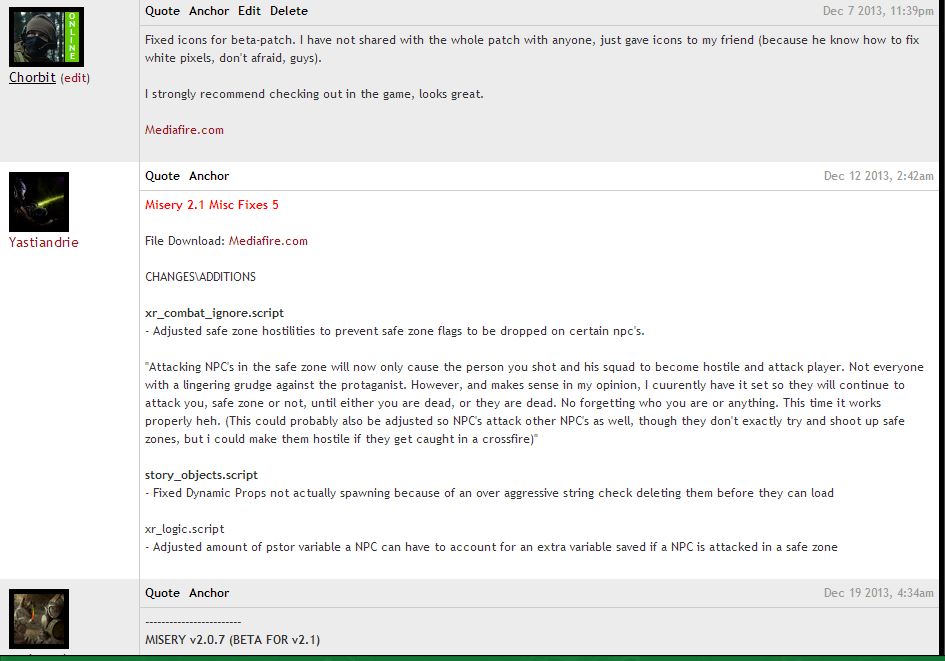The width and height of the screenshot is (945, 661).
Task: Anchor Chorbit's post
Action: coord(209,11)
